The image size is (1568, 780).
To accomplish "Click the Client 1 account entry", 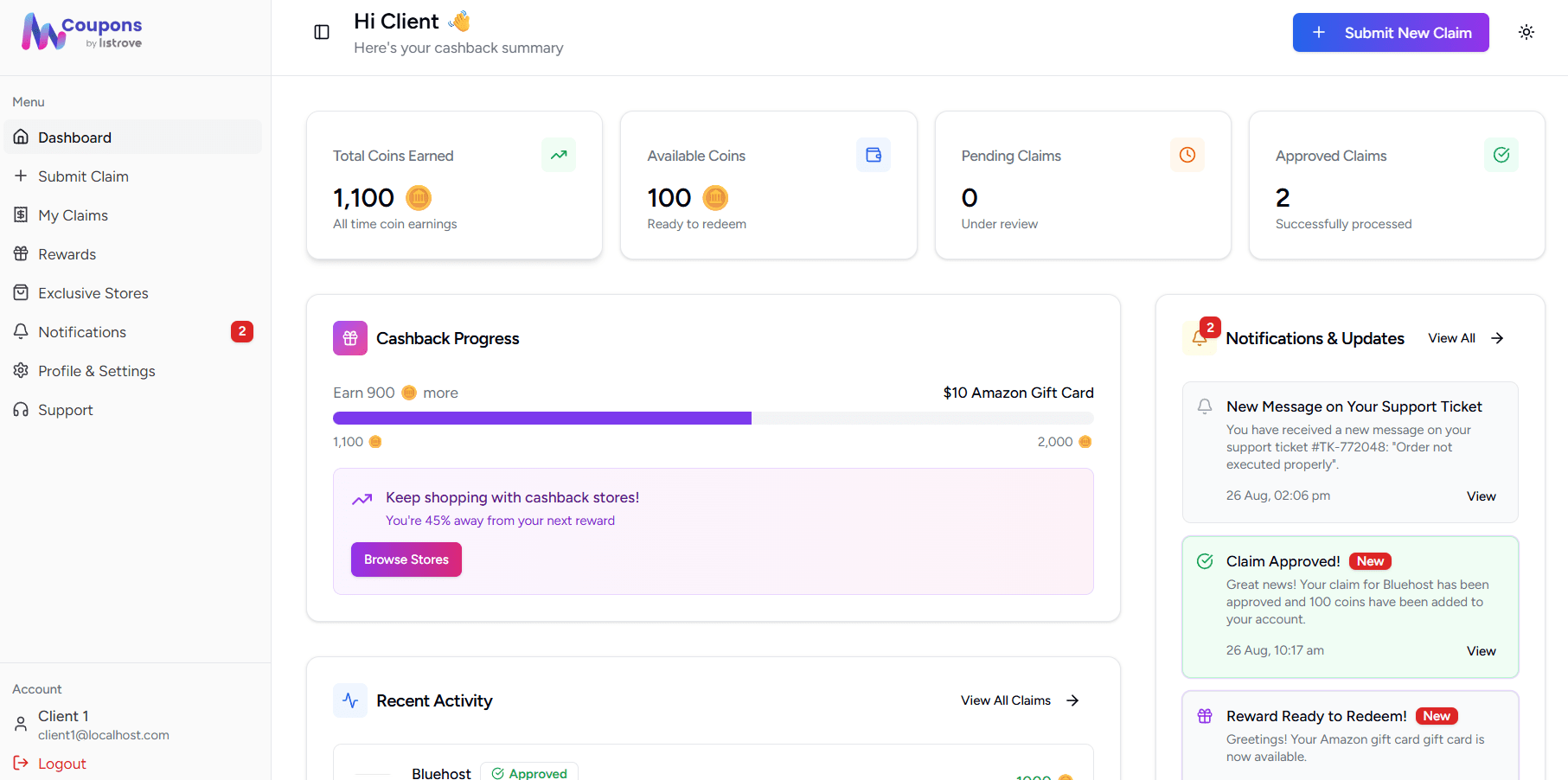I will pos(92,725).
